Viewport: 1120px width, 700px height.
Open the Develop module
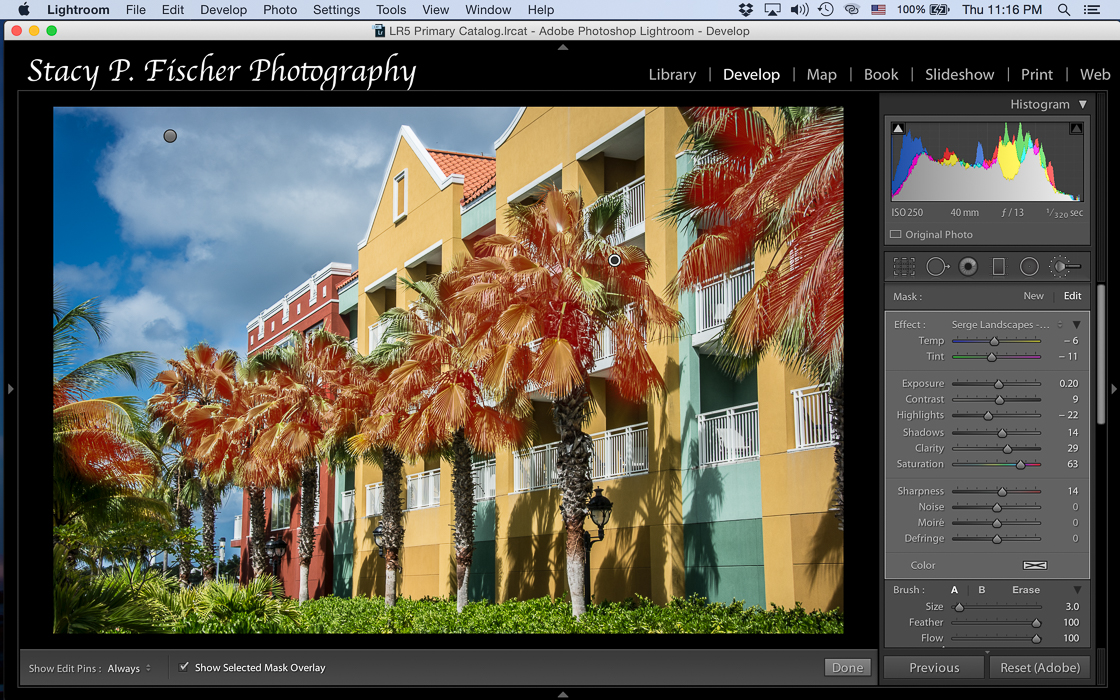pyautogui.click(x=751, y=74)
